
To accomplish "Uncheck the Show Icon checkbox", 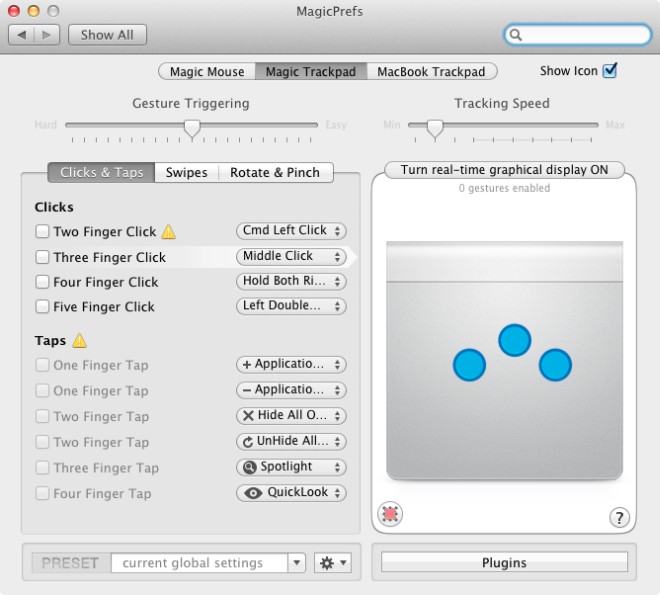I will click(610, 70).
